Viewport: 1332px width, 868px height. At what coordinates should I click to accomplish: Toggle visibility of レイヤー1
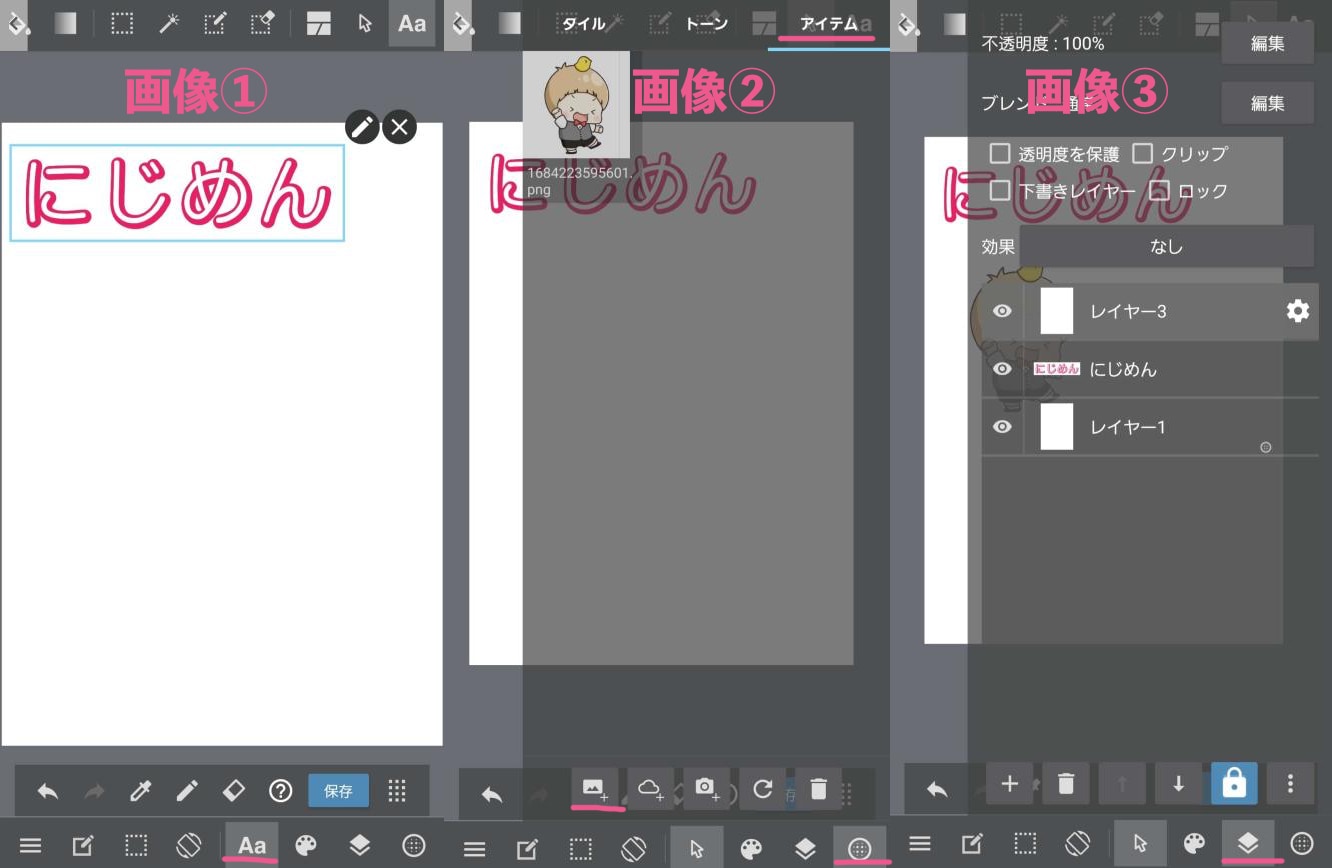click(x=1002, y=427)
